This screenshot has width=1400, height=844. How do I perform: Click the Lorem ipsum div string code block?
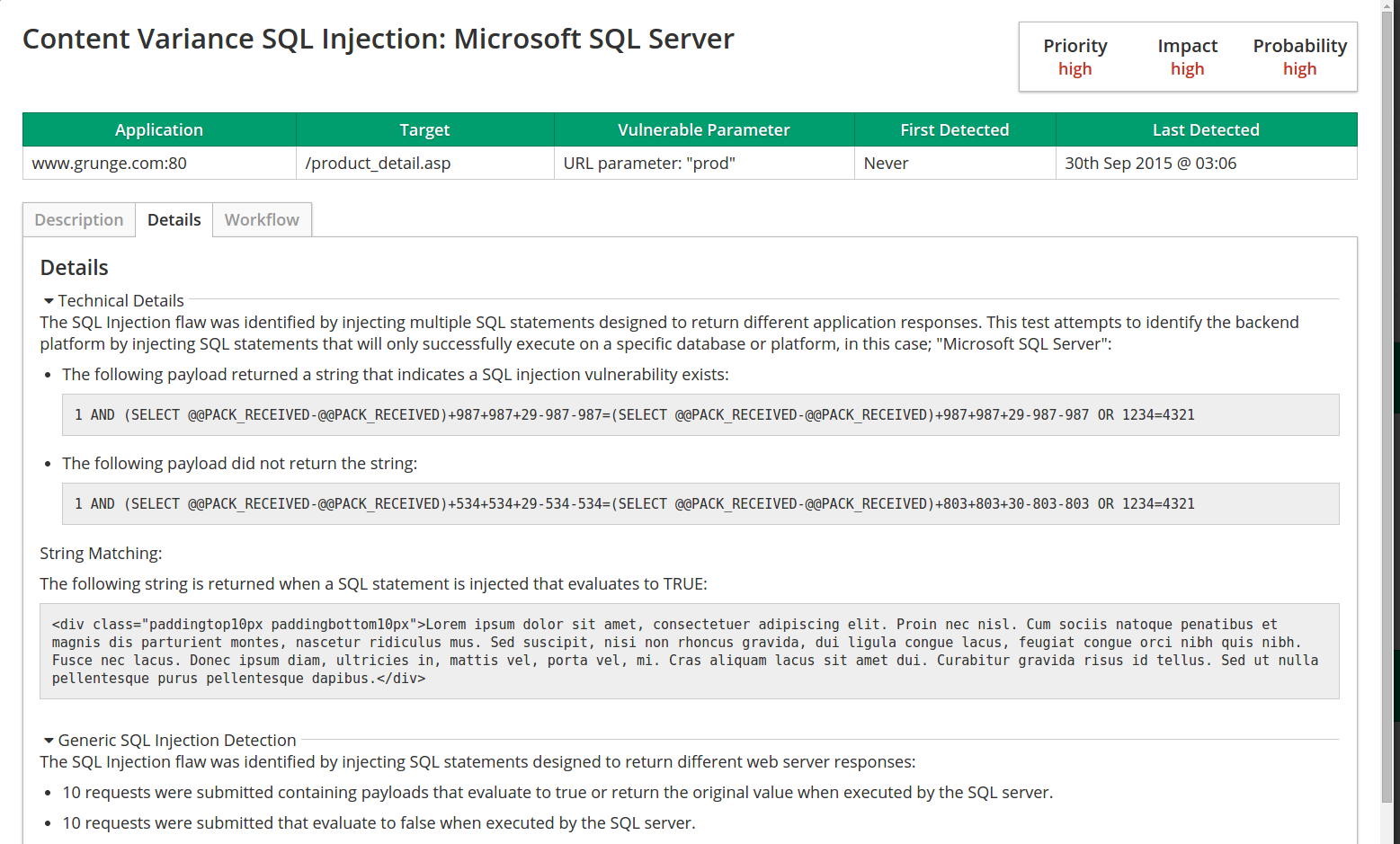click(689, 652)
